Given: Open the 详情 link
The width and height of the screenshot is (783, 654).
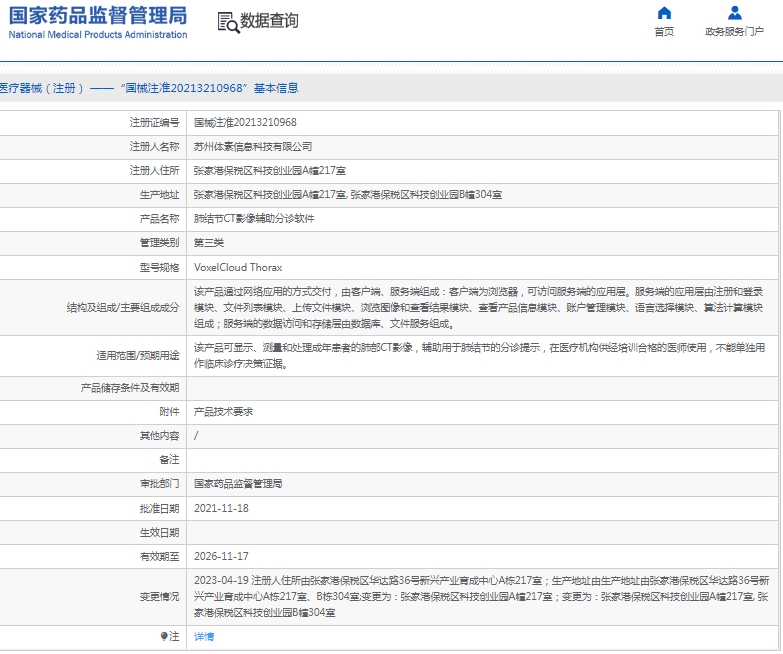Looking at the screenshot, I should pos(204,637).
